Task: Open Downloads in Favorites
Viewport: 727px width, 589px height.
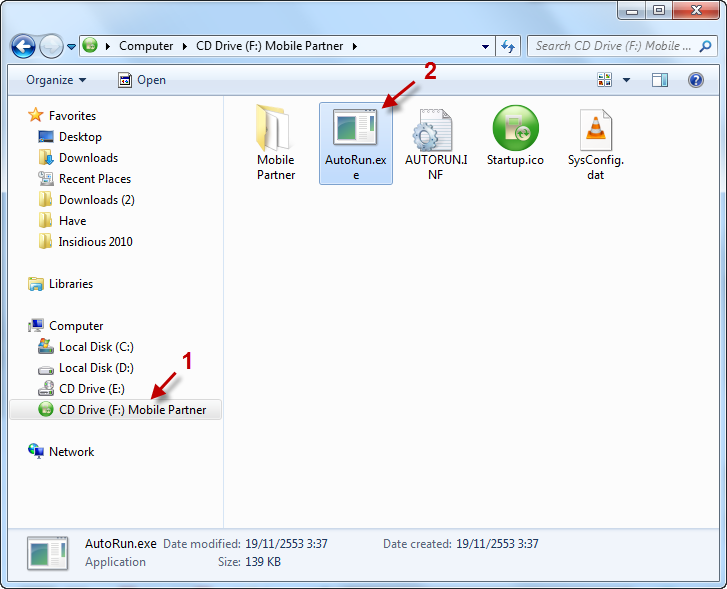Action: click(x=89, y=158)
